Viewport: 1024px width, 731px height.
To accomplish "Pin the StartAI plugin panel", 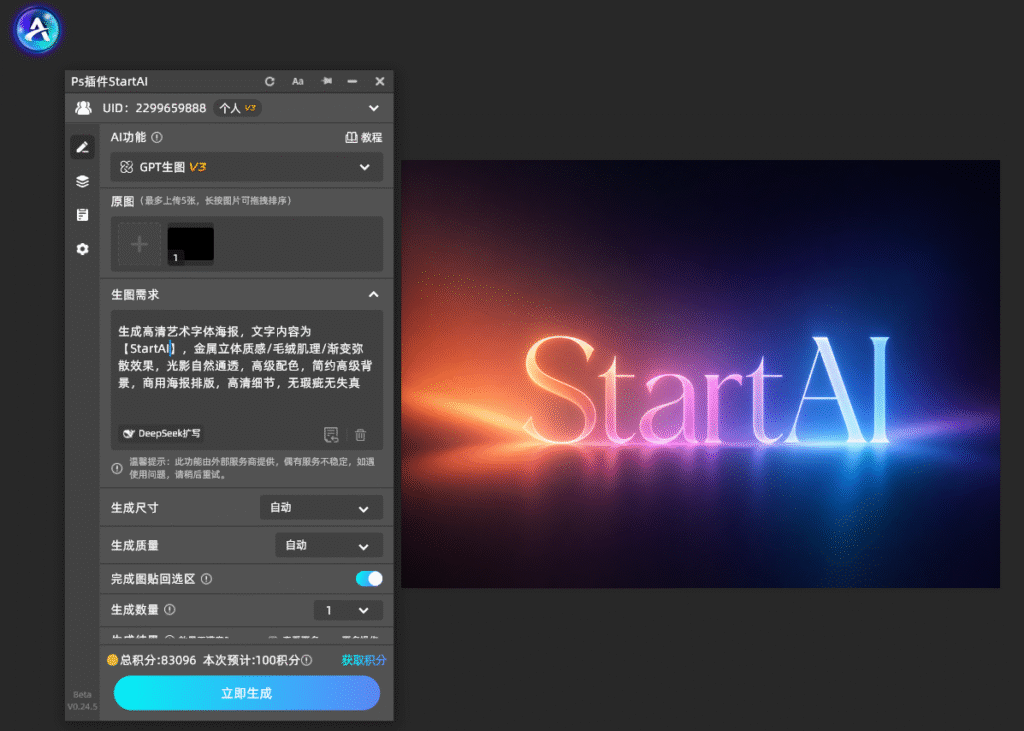I will point(327,81).
